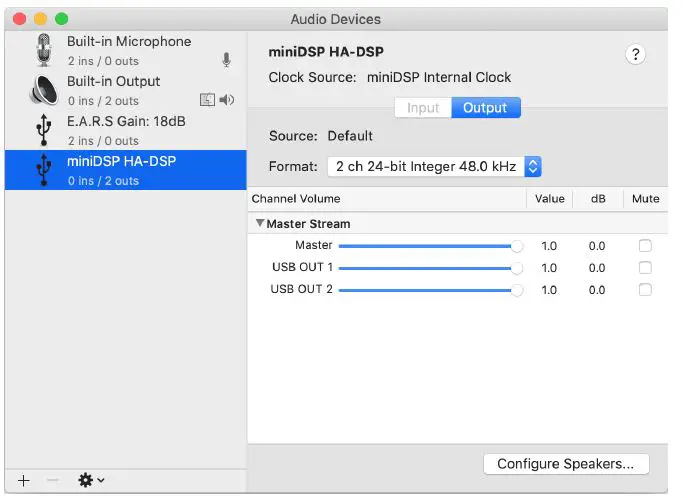Click the Source Default text
The height and width of the screenshot is (499, 682).
350,136
